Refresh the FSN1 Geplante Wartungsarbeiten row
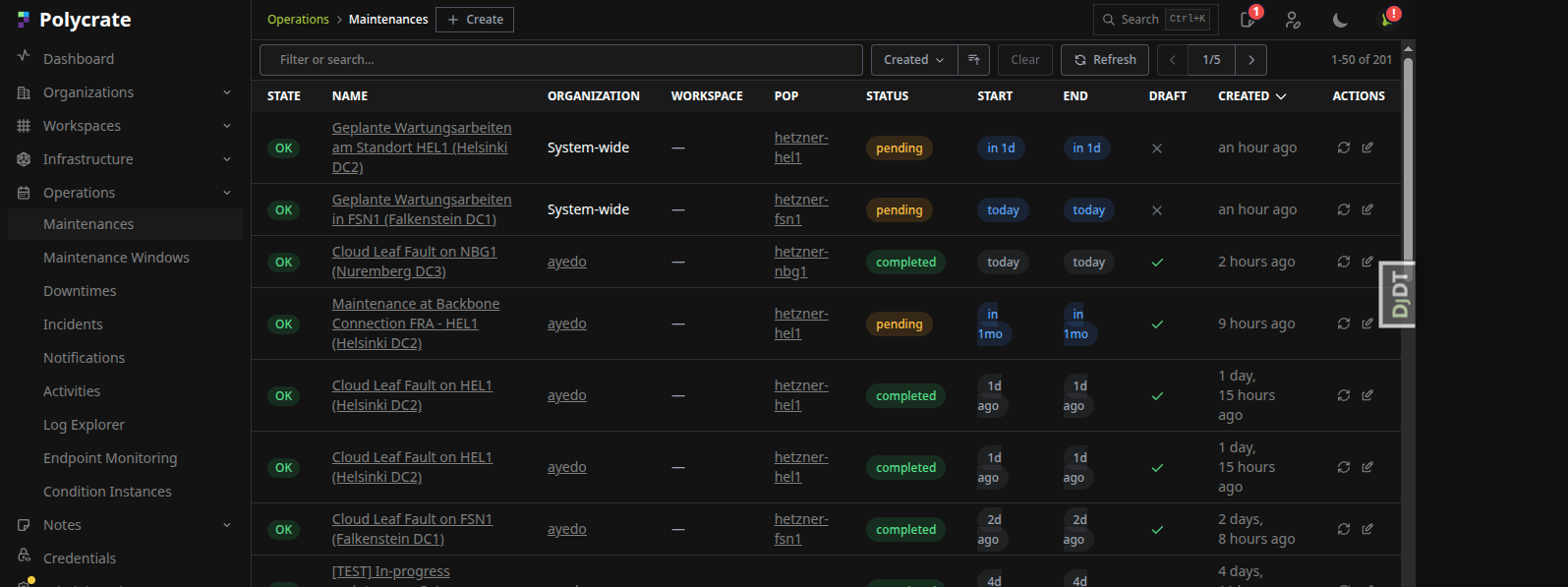 pos(1344,209)
